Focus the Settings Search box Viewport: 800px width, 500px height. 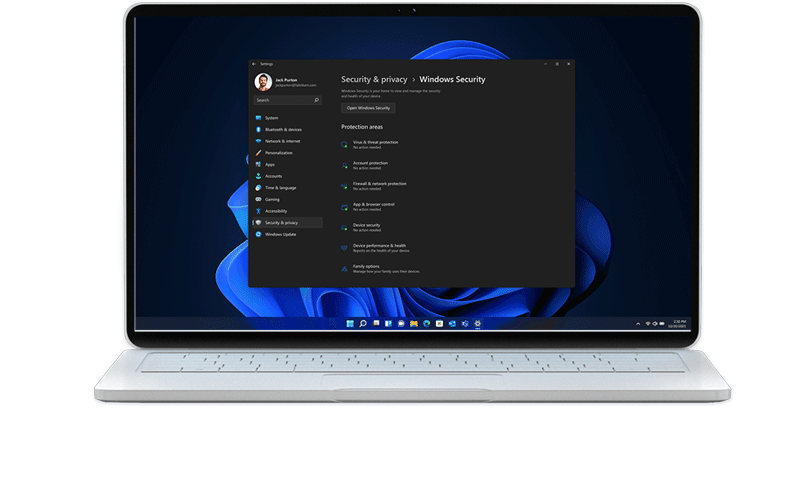[287, 100]
